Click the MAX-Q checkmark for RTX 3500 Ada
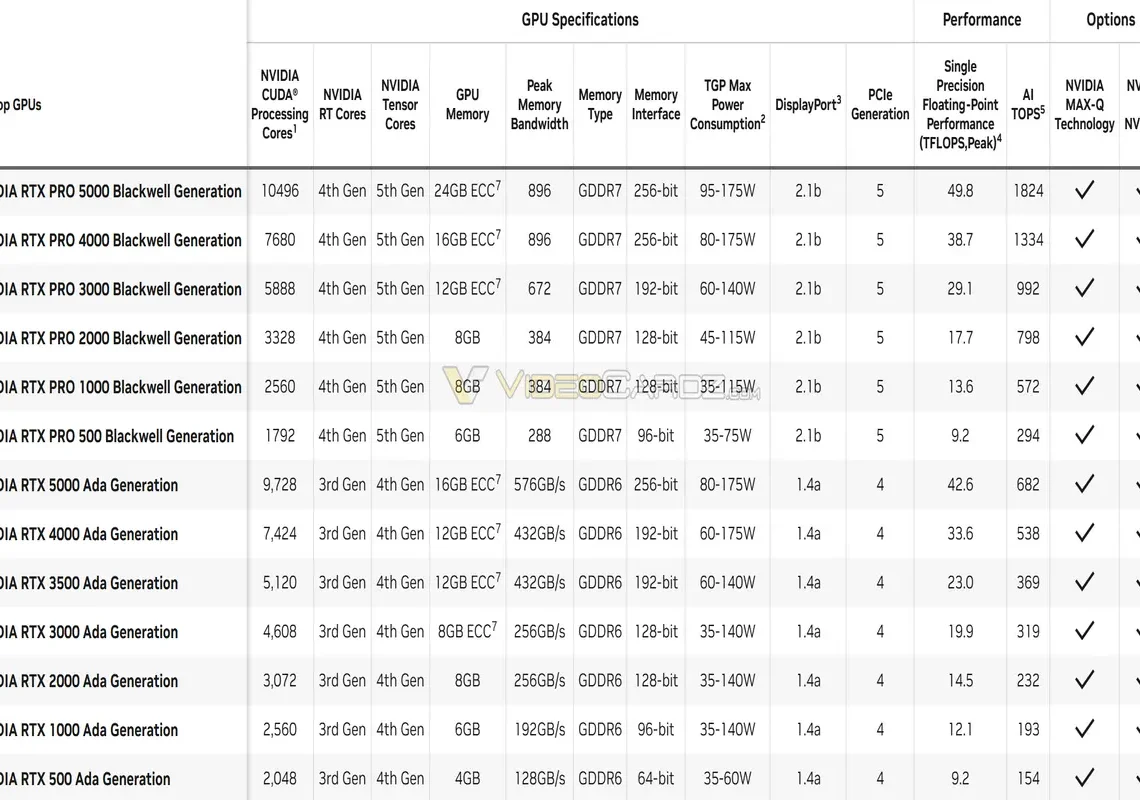Image resolution: width=1140 pixels, height=800 pixels. point(1084,583)
